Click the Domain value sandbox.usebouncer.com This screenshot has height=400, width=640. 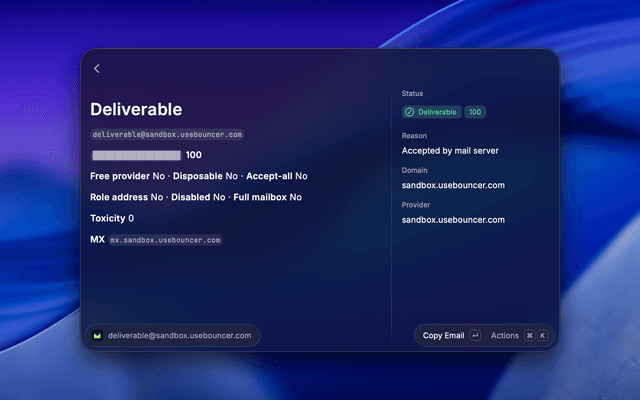coord(453,185)
